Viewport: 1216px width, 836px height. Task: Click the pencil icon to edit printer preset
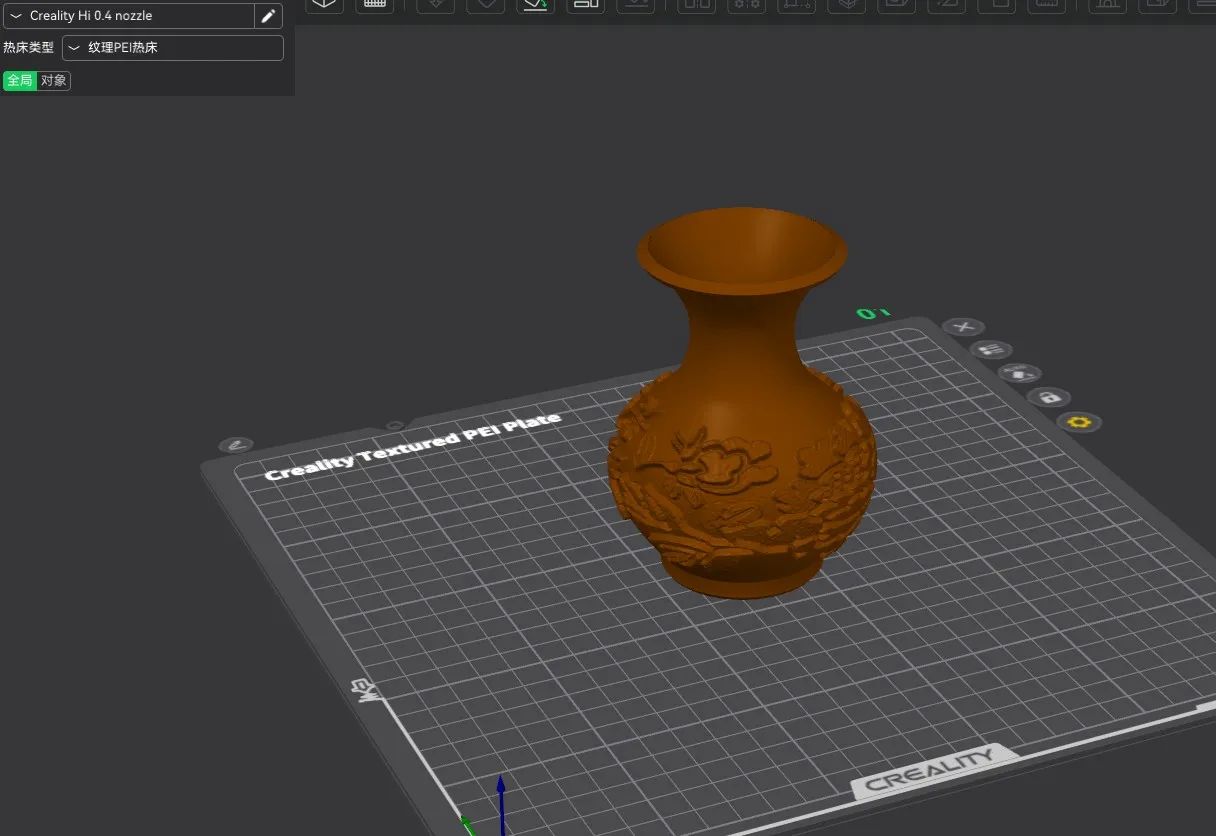(x=268, y=16)
